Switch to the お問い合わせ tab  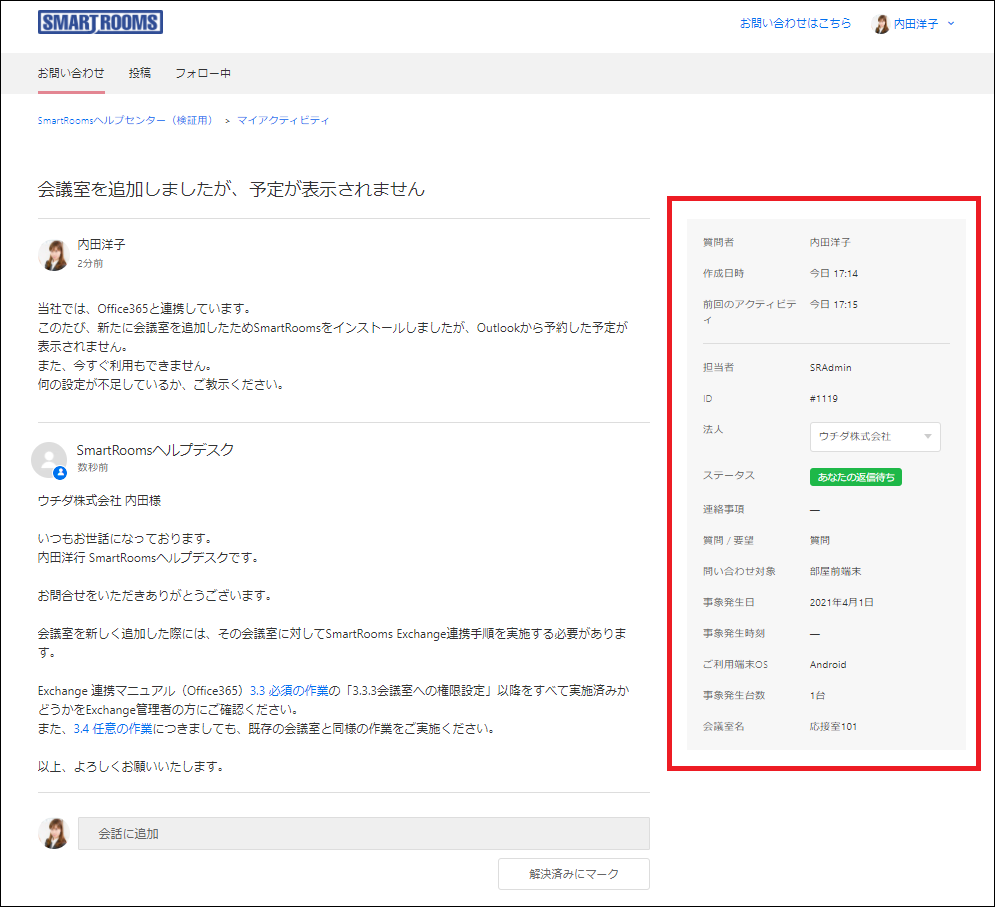[71, 73]
